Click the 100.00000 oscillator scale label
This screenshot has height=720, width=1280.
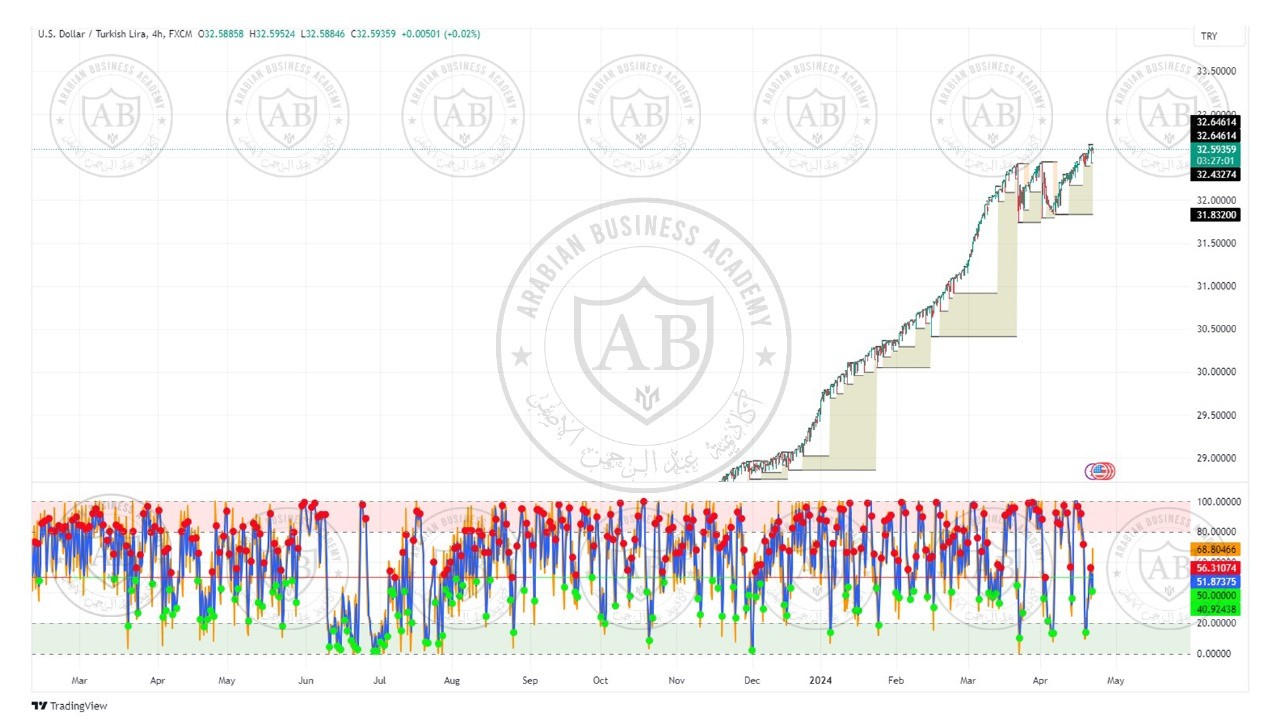(1218, 502)
